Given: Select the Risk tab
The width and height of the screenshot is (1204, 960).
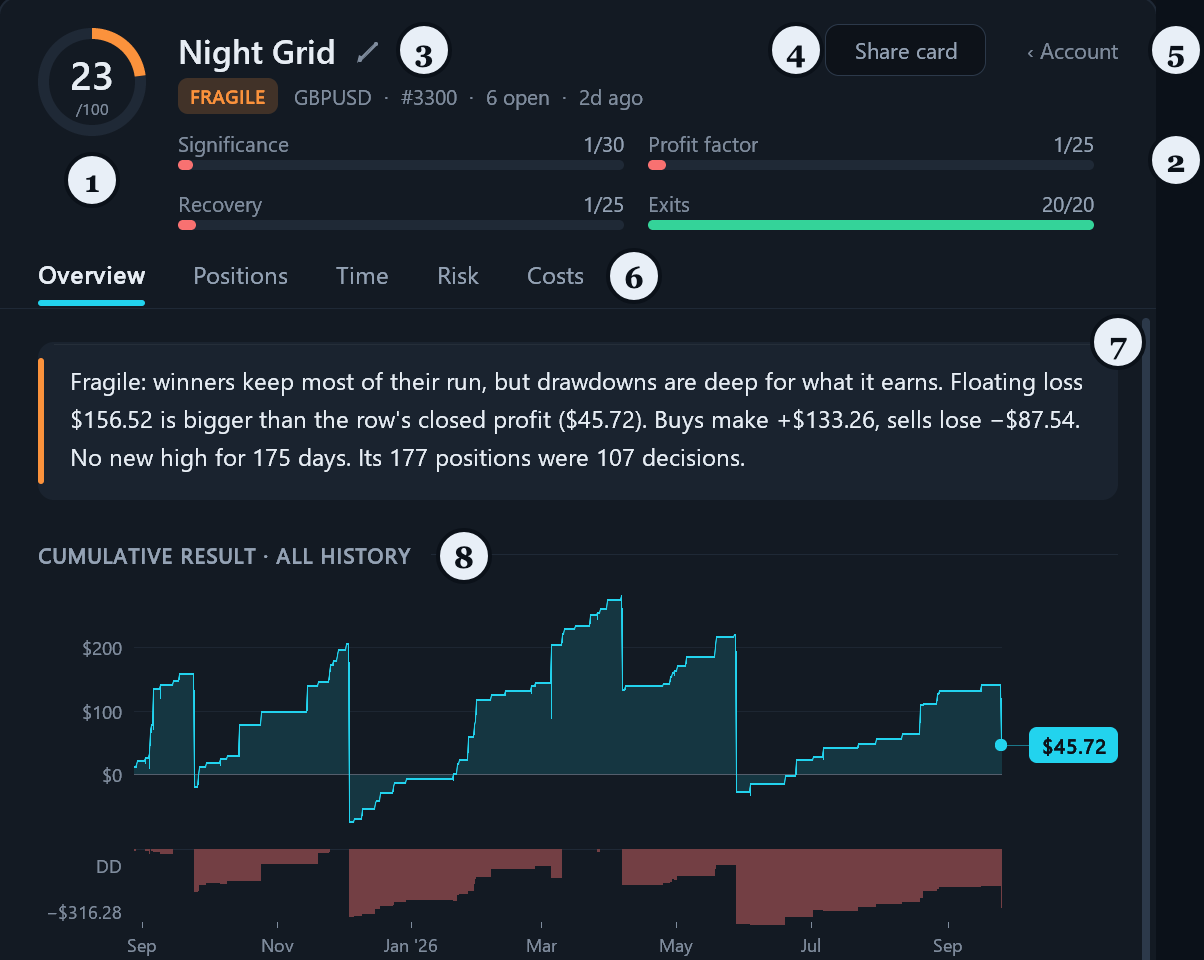Looking at the screenshot, I should (458, 276).
